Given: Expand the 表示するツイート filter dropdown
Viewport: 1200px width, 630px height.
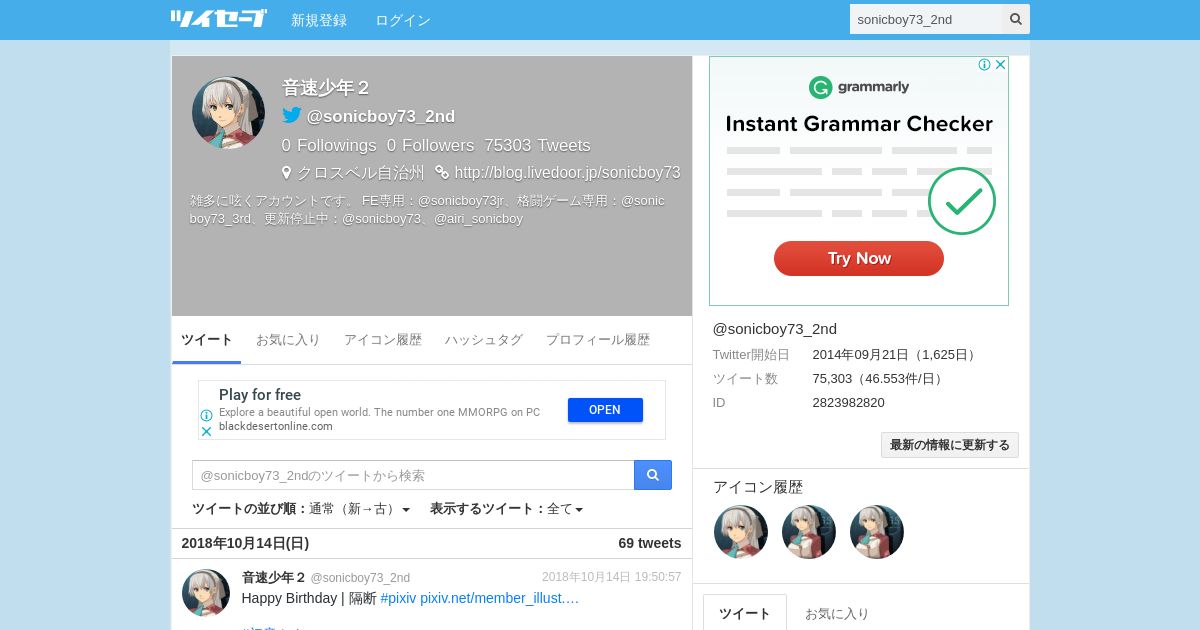Looking at the screenshot, I should pos(506,509).
